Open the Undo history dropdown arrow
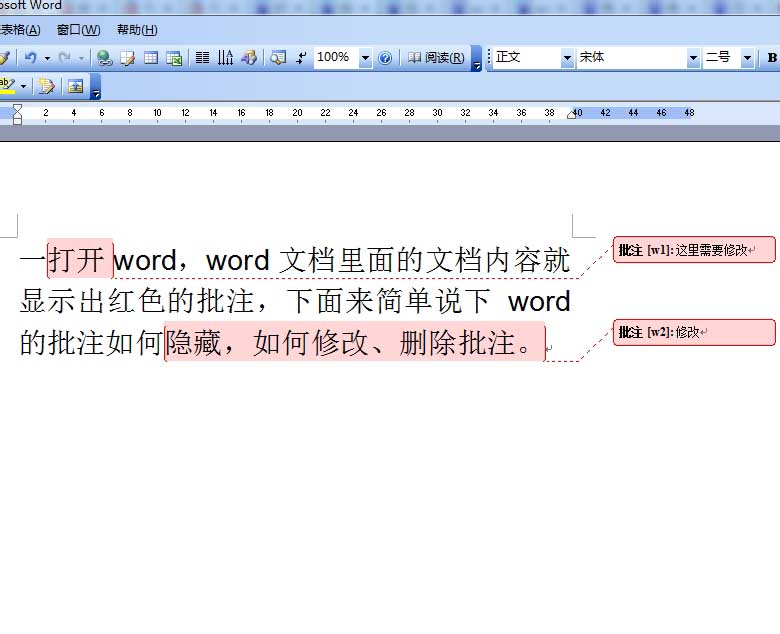Viewport: 780px width, 634px height. [47, 58]
